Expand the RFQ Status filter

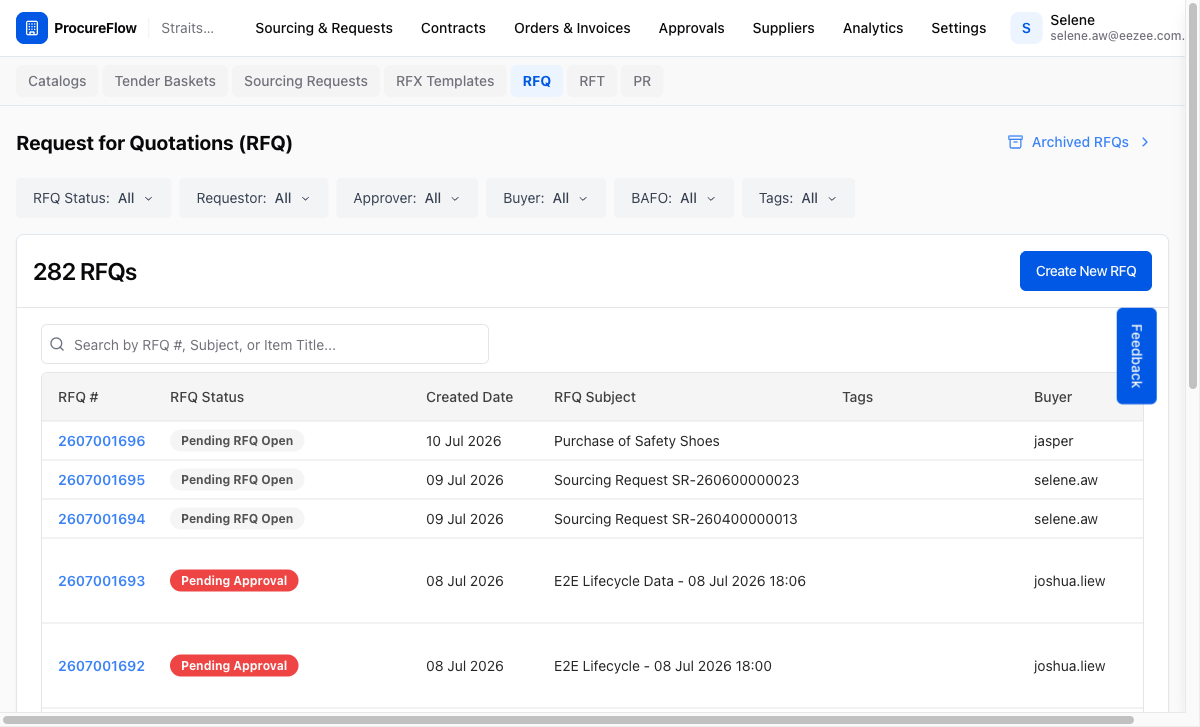click(x=94, y=198)
